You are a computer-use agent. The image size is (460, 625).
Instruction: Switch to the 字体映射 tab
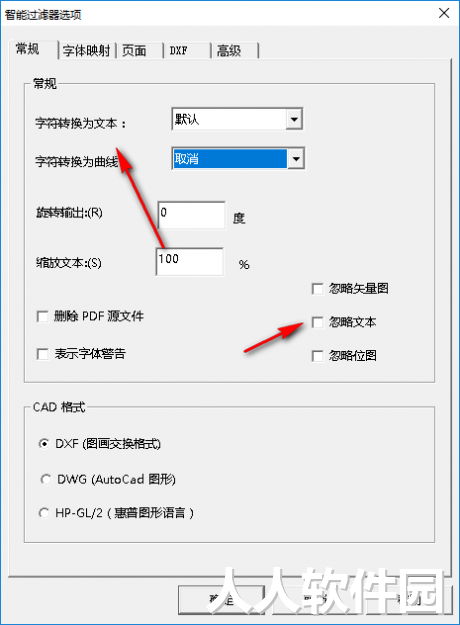point(87,50)
